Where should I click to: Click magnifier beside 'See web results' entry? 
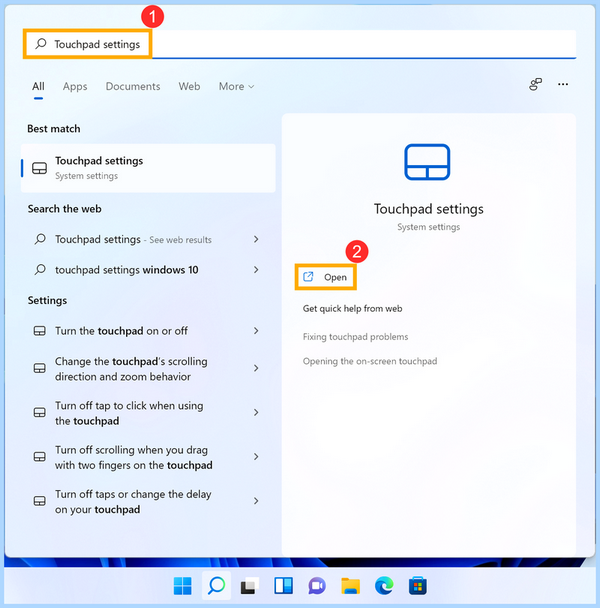[40, 239]
